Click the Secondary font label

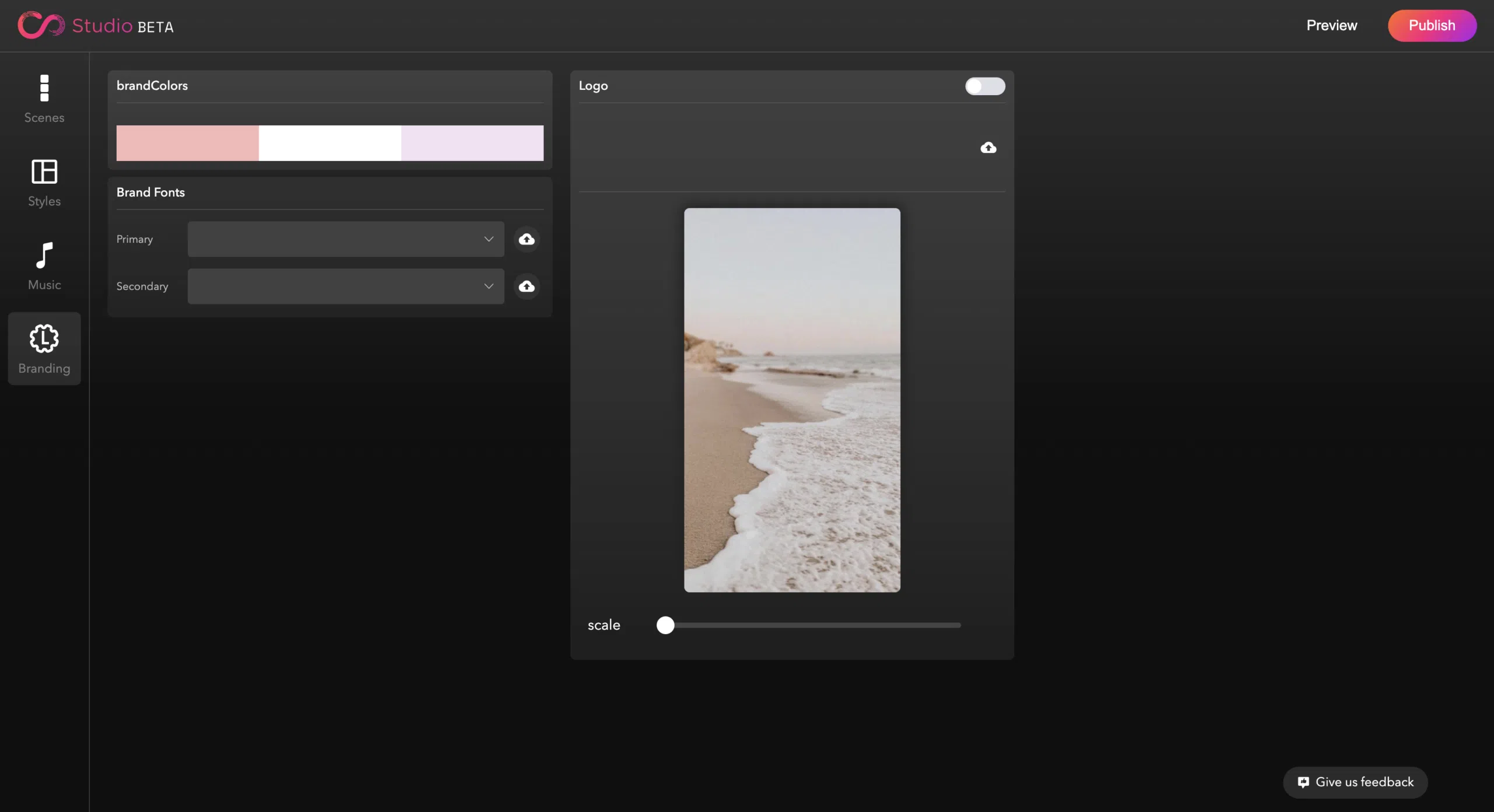142,286
